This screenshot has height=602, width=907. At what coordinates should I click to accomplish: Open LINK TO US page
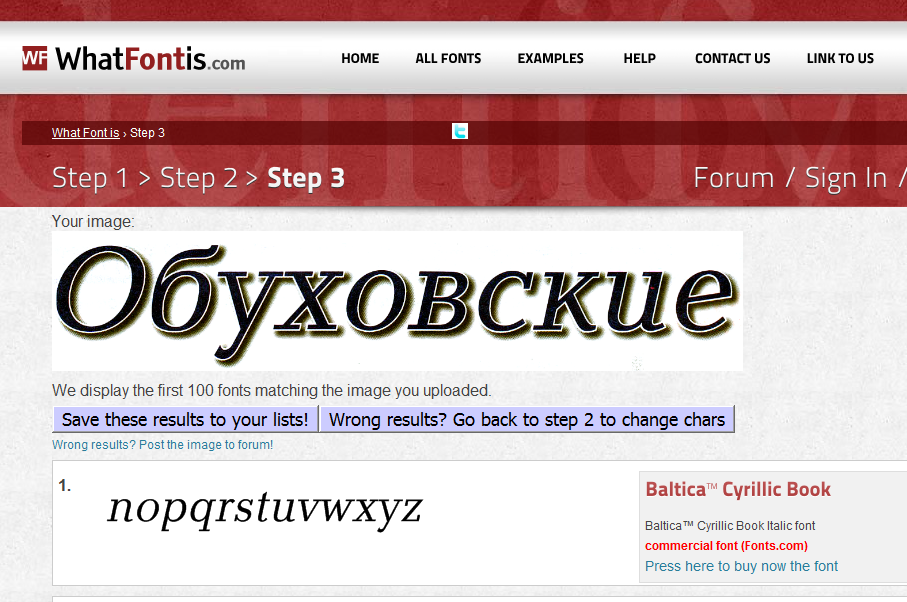coord(840,58)
